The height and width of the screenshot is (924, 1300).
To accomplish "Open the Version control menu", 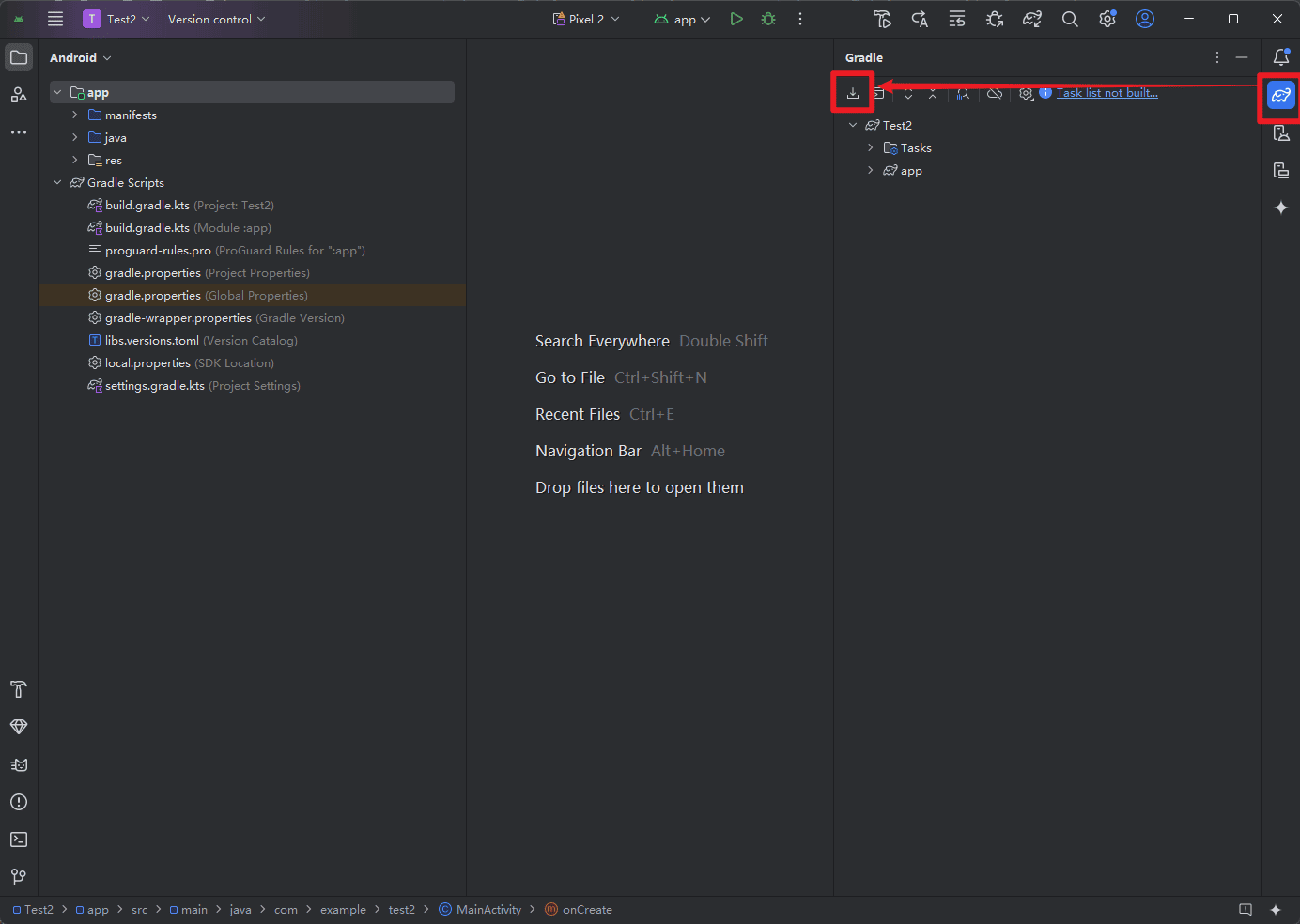I will pos(216,19).
